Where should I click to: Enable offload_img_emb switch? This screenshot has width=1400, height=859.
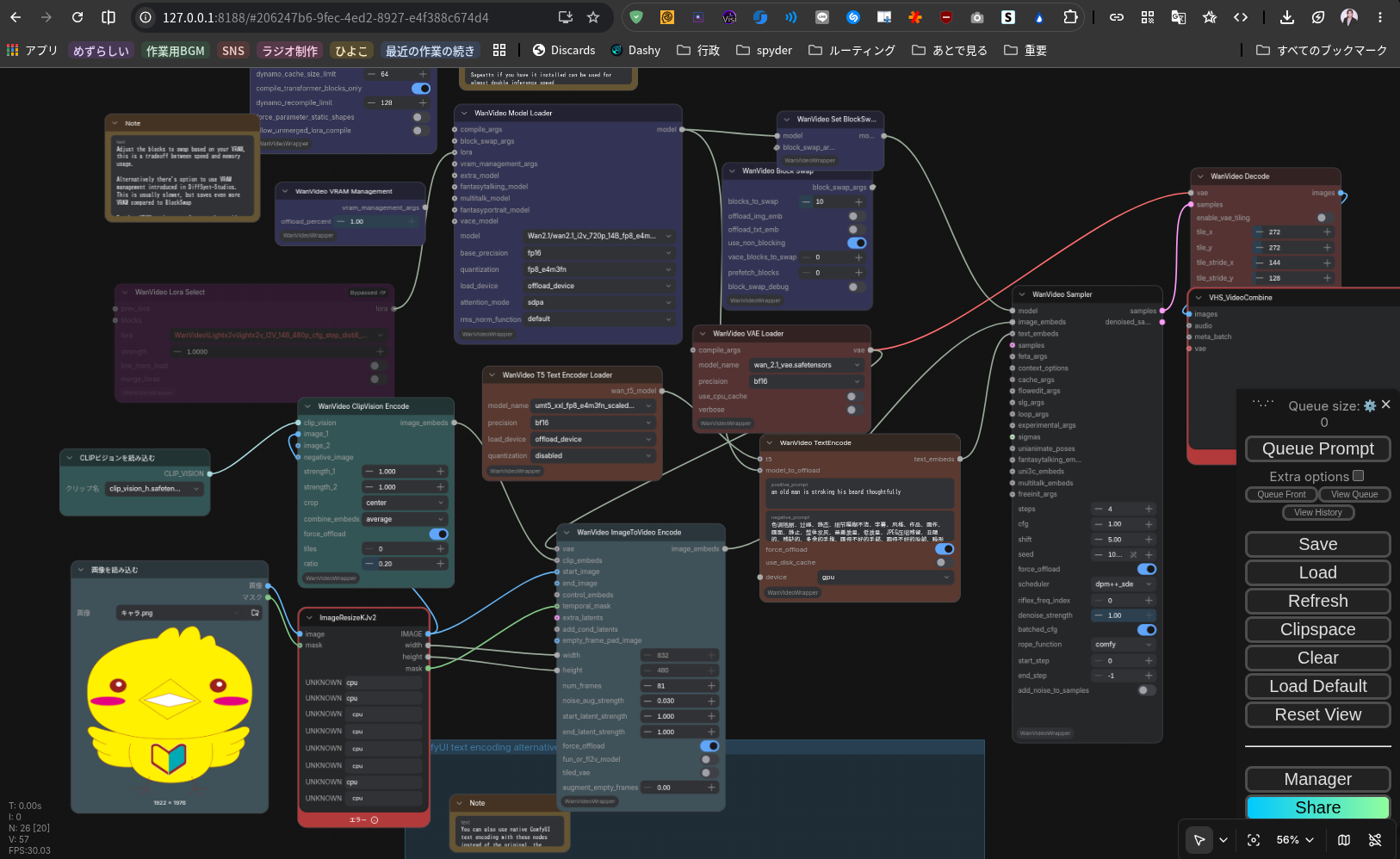(x=857, y=216)
